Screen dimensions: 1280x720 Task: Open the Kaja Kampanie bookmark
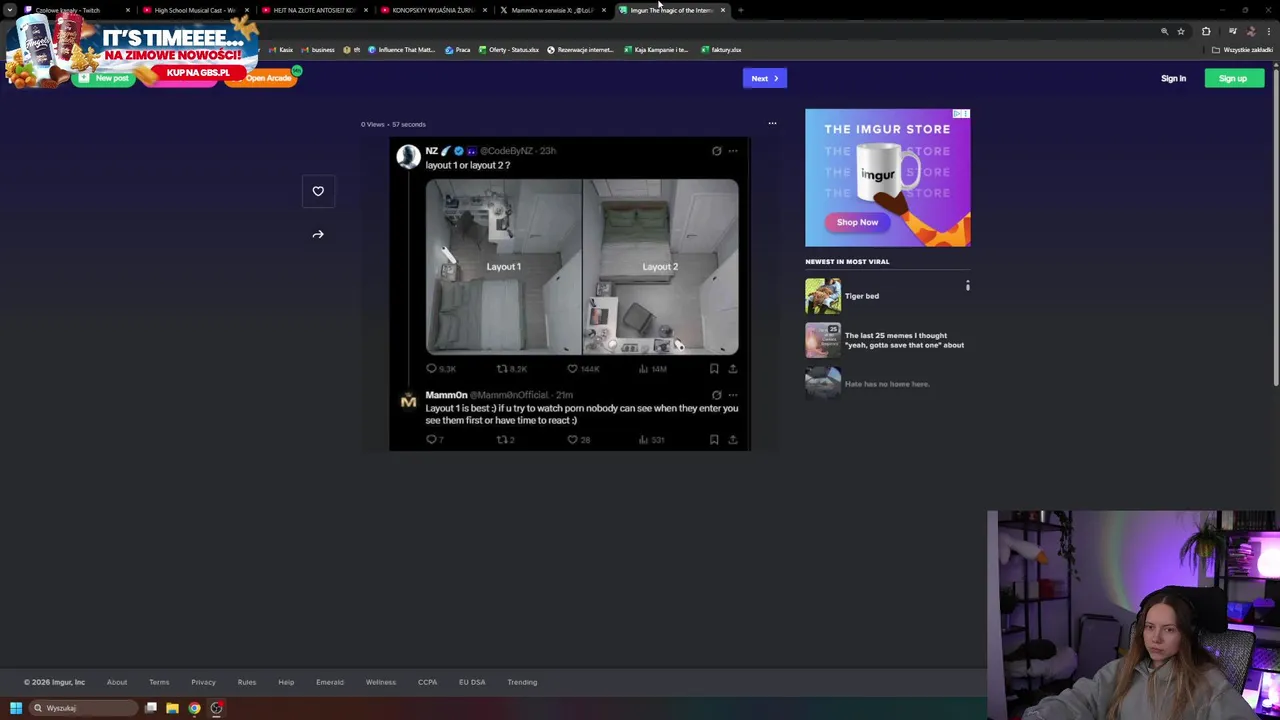[656, 50]
